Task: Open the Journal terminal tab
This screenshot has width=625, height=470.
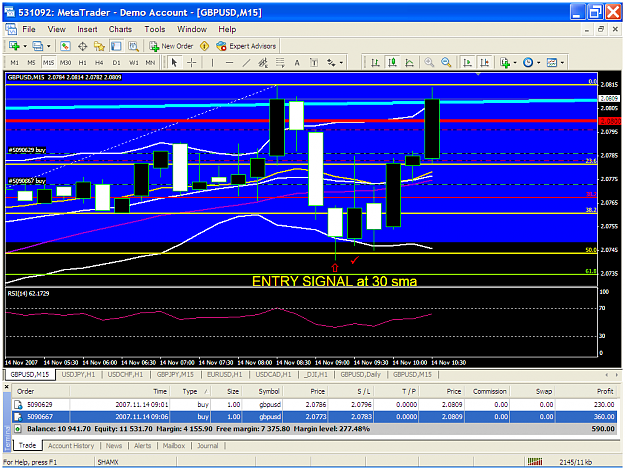Action: 208,446
